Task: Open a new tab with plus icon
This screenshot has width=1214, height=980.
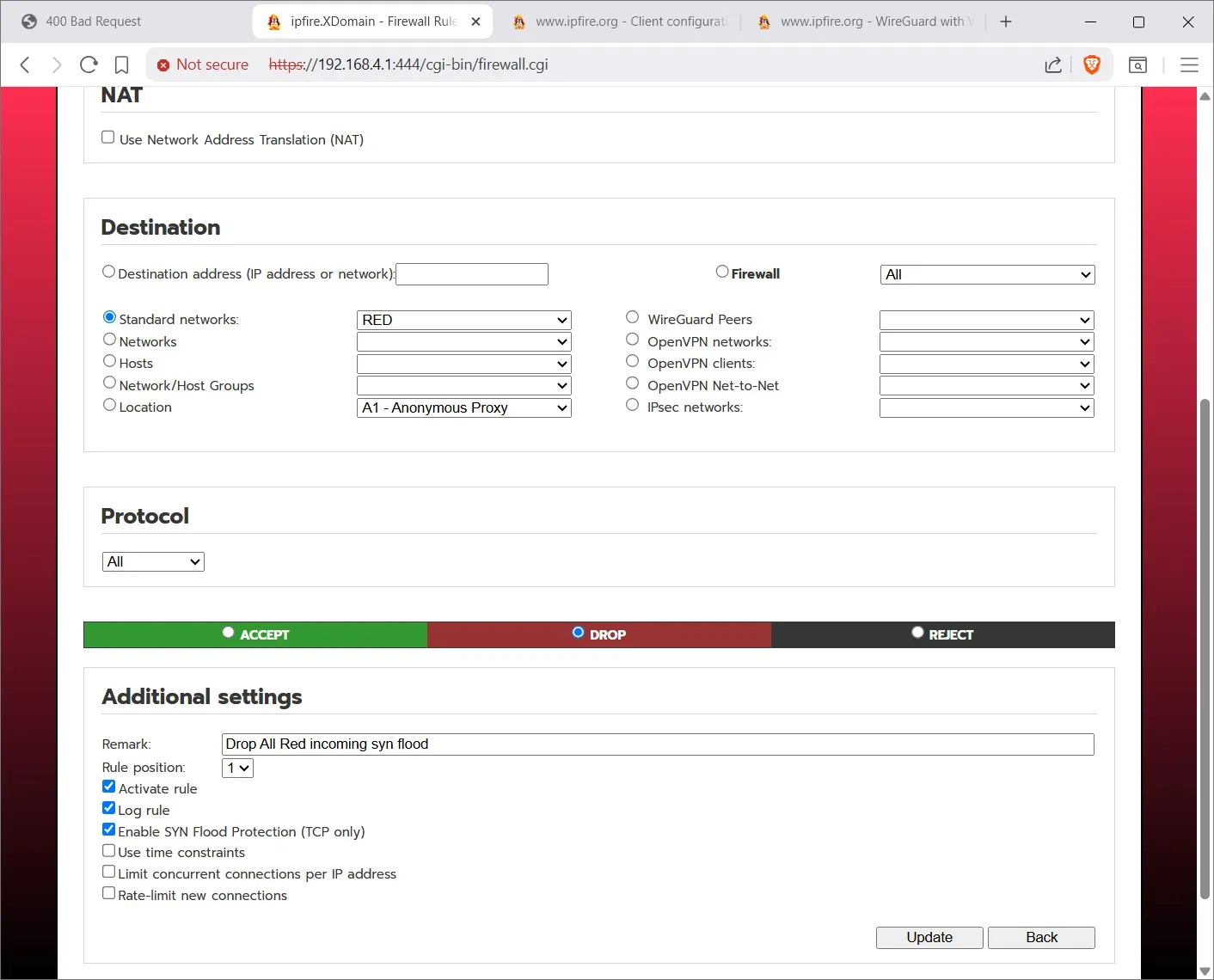Action: [x=1006, y=21]
